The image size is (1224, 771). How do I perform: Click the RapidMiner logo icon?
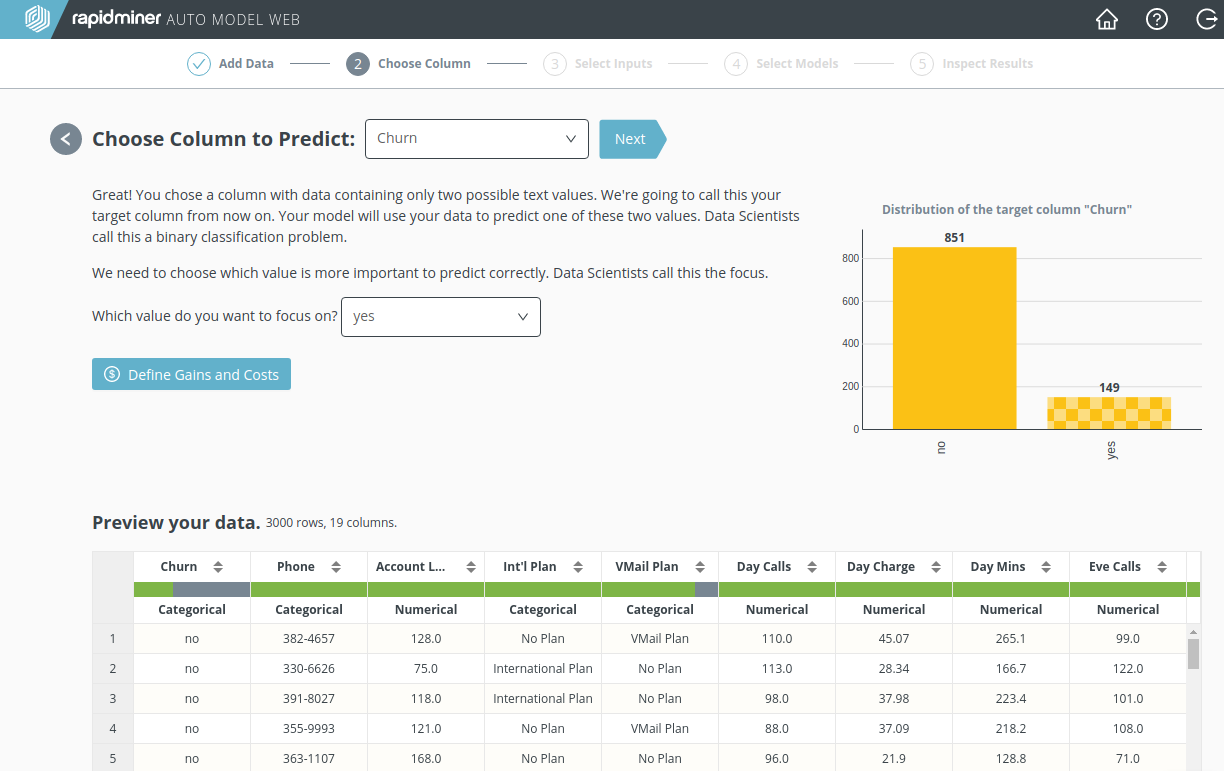click(36, 19)
